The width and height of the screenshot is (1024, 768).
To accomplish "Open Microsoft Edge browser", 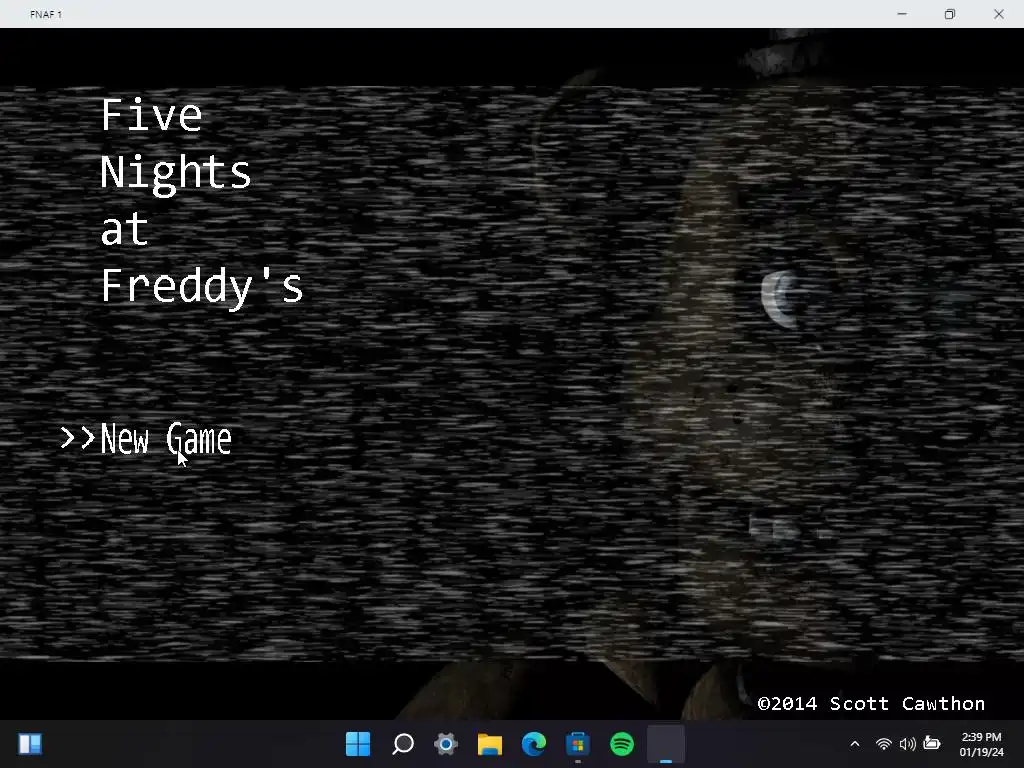I will 534,744.
